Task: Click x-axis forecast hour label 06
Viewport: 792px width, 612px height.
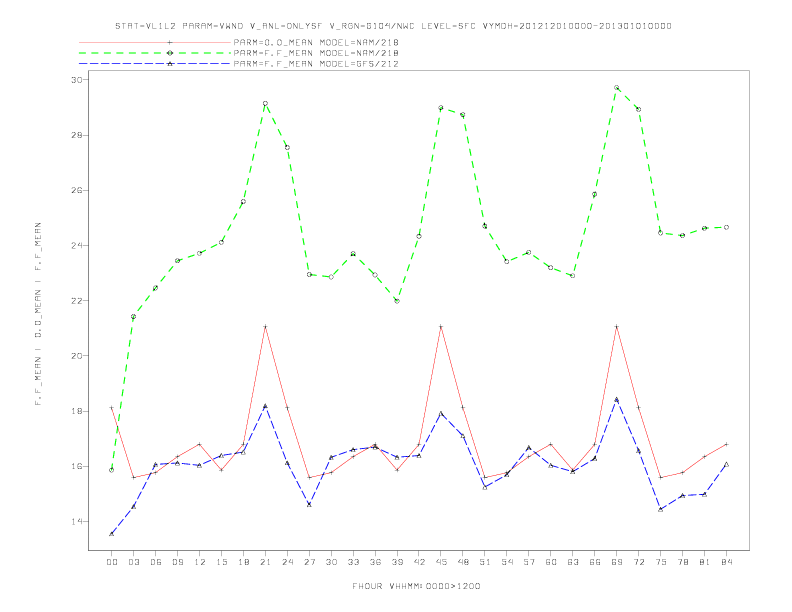Action: point(156,562)
